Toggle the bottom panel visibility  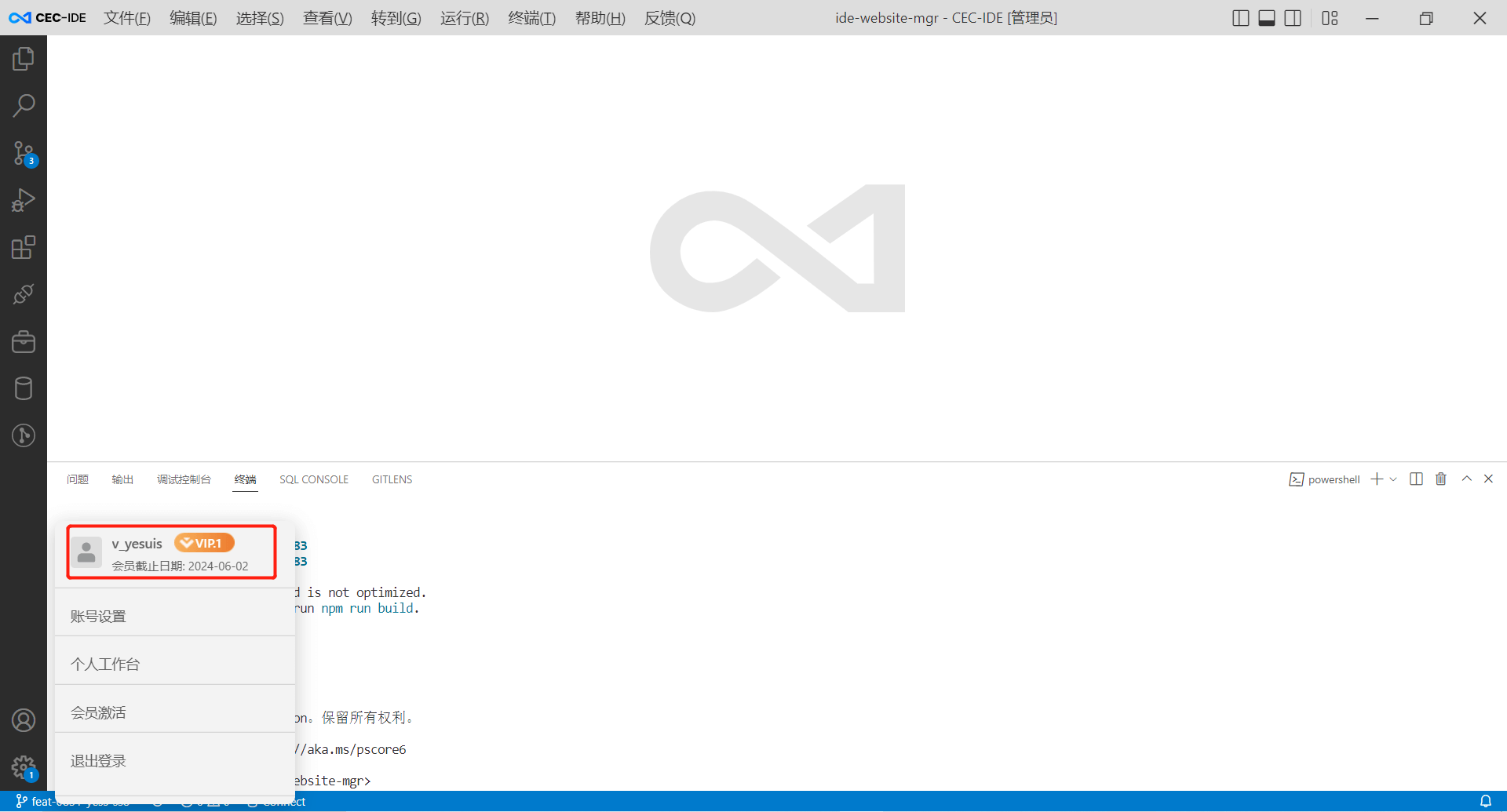click(1266, 17)
